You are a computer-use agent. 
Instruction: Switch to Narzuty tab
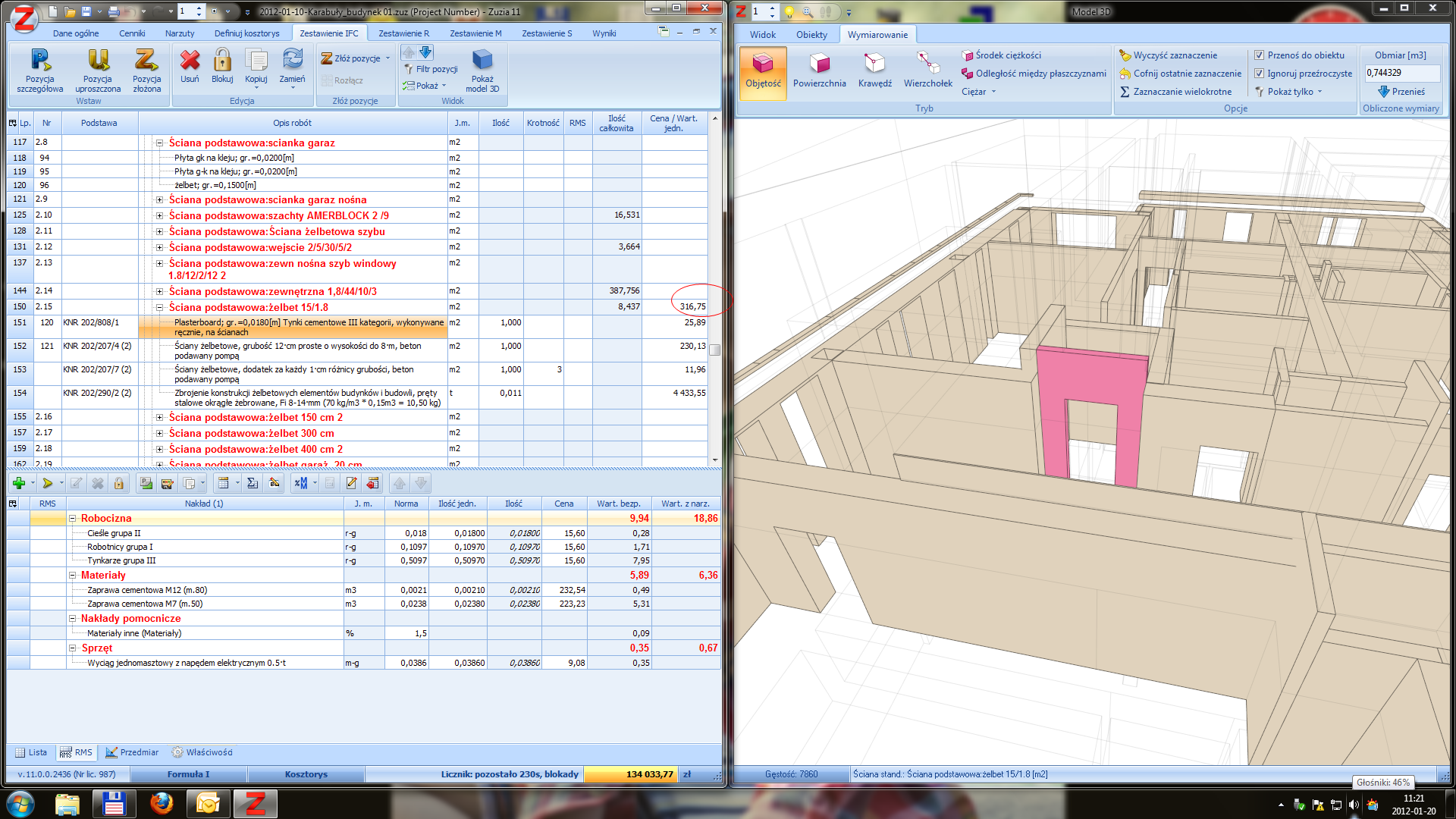point(180,33)
